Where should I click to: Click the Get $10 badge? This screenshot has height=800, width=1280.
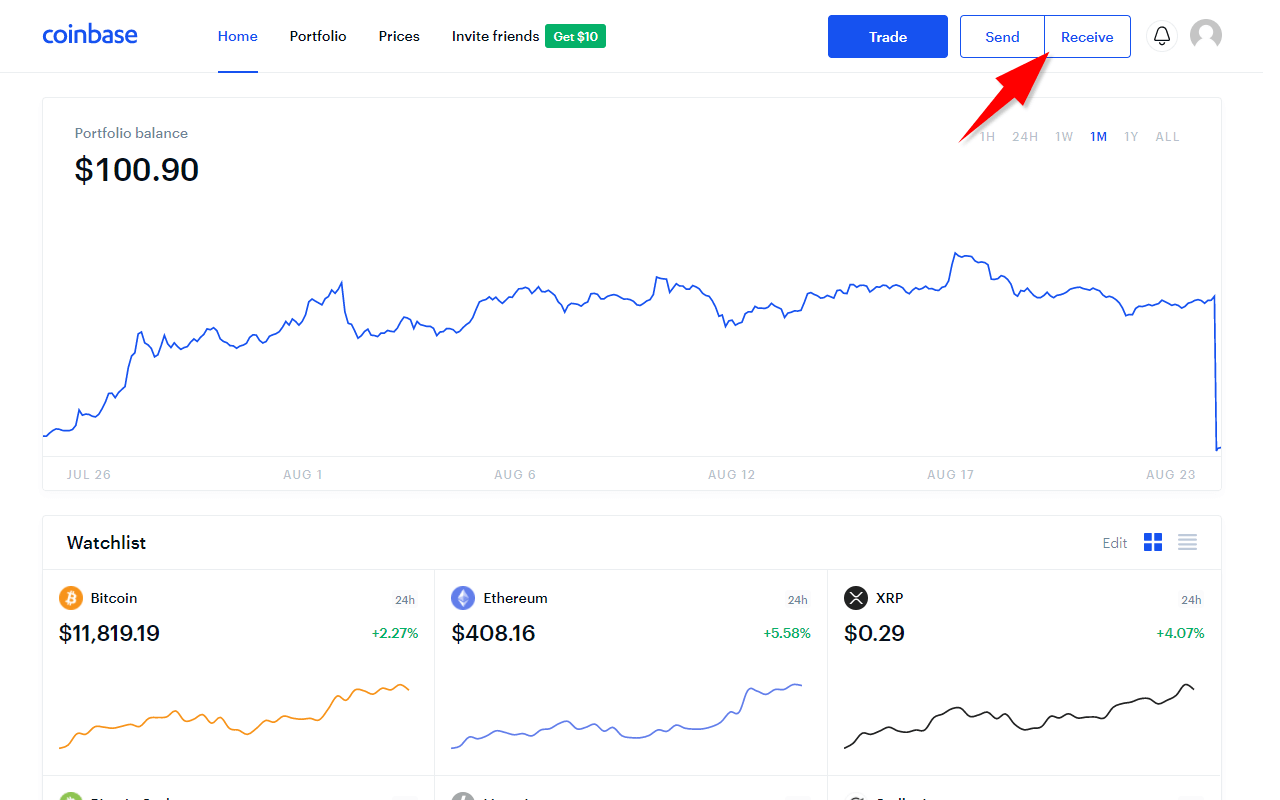(x=575, y=36)
